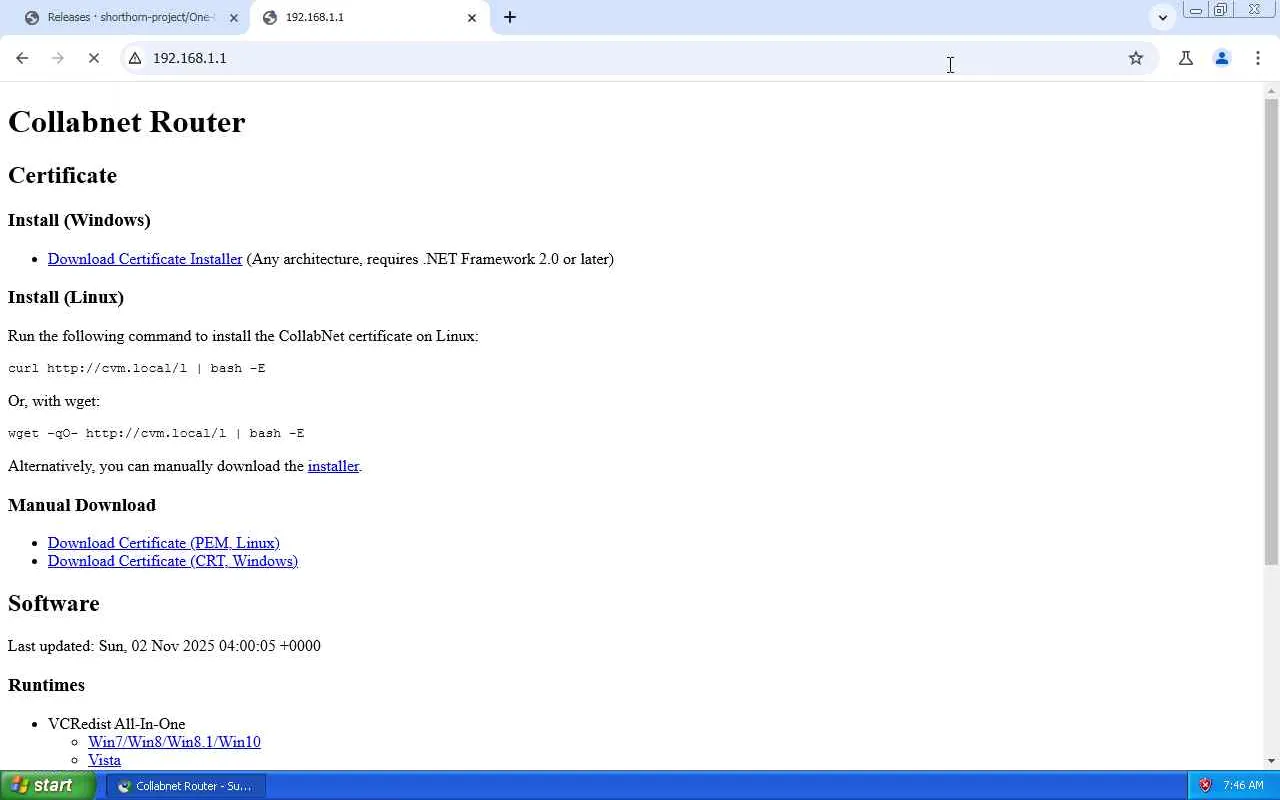Open the manual 'installer' link
The image size is (1280, 800).
click(333, 466)
